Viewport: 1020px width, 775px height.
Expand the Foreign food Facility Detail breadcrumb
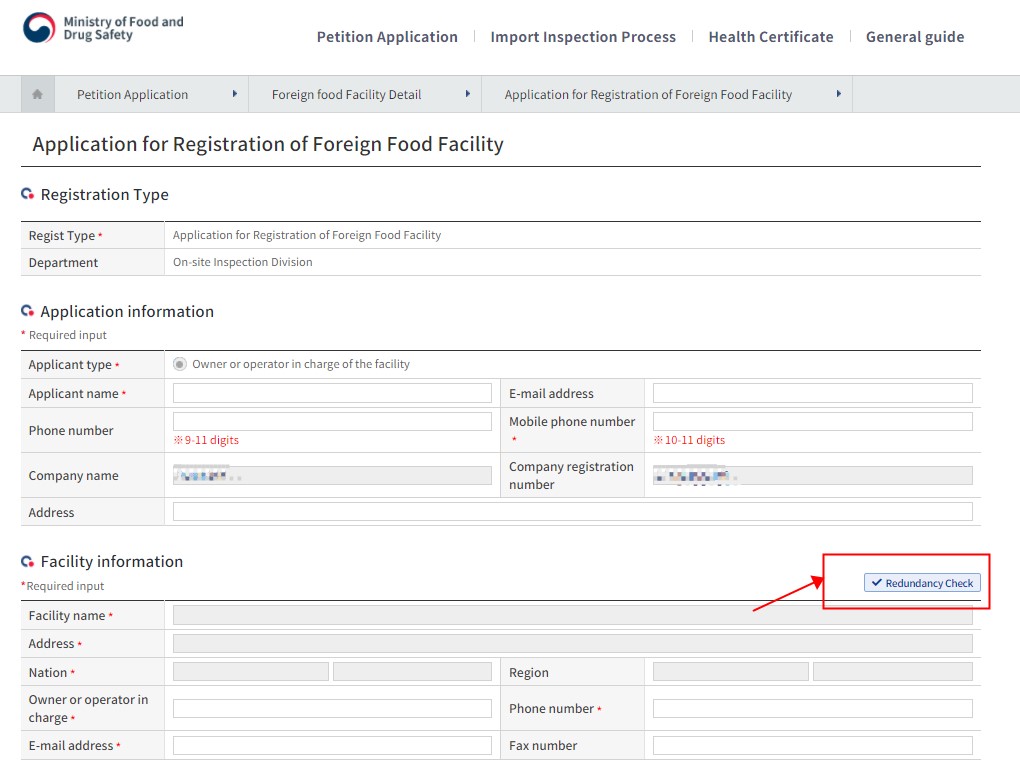tap(468, 94)
